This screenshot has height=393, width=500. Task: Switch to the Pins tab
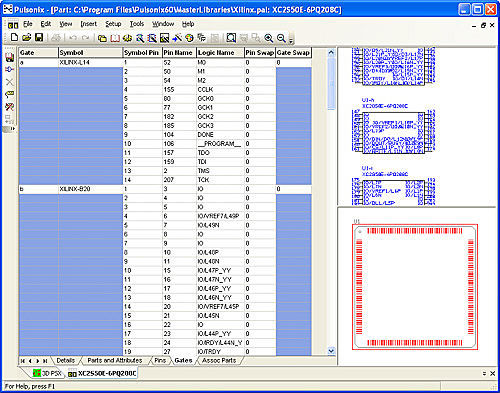pyautogui.click(x=160, y=360)
